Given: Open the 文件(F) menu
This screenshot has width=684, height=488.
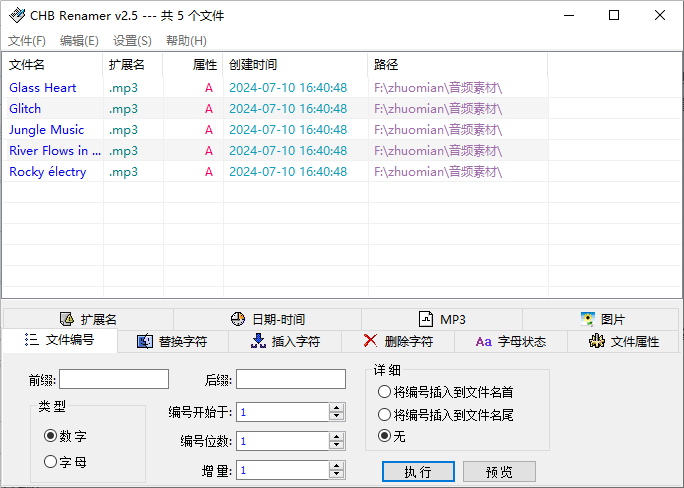Looking at the screenshot, I should (27, 41).
